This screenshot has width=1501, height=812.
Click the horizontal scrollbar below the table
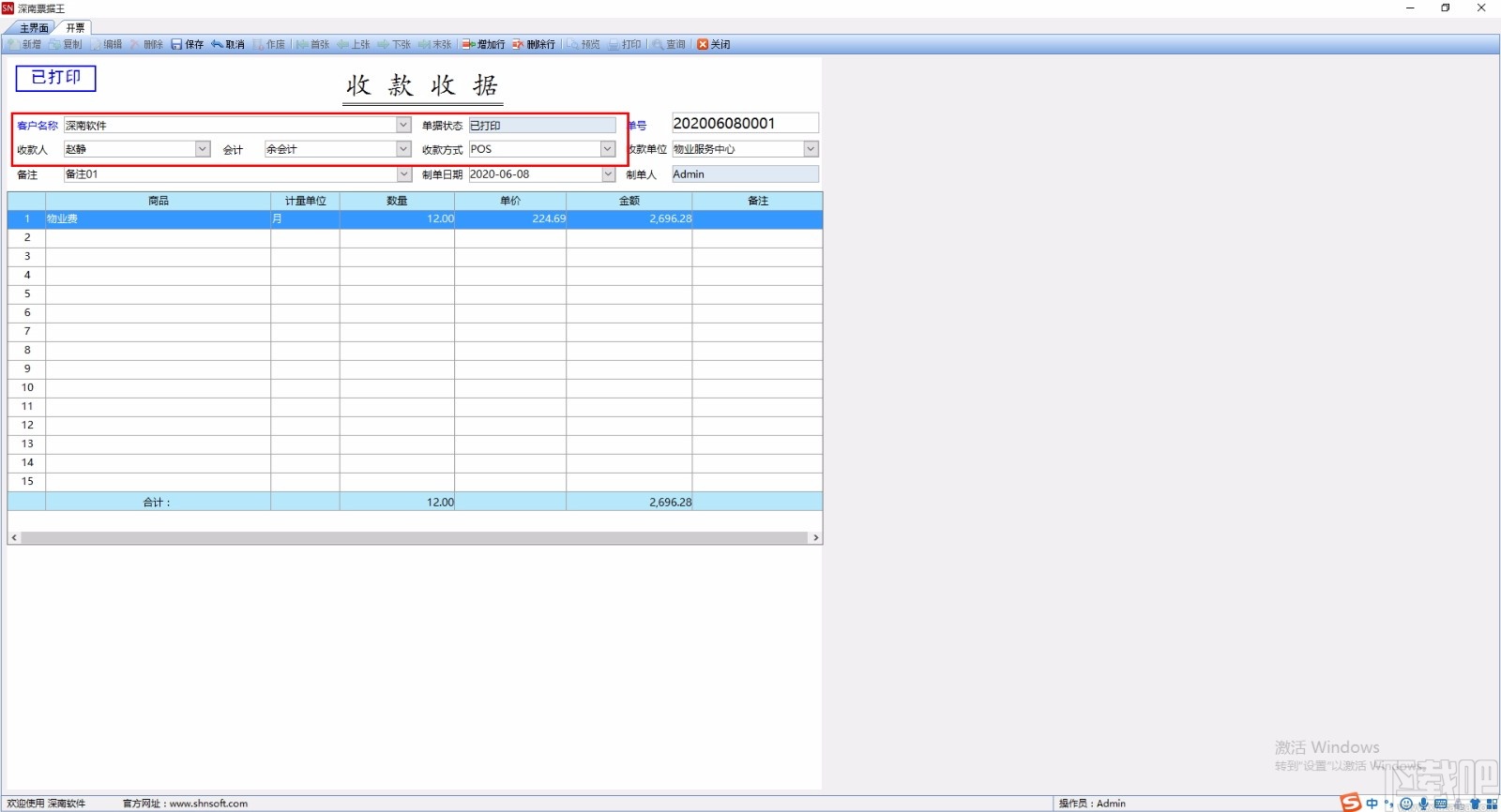(414, 538)
